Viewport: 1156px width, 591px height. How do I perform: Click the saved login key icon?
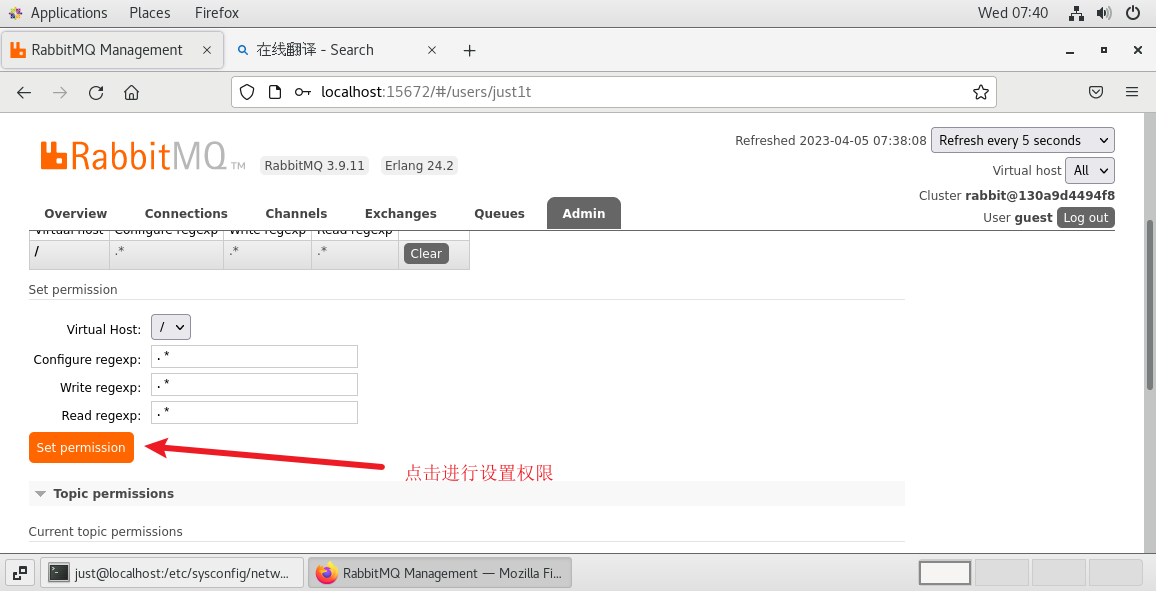(x=302, y=92)
